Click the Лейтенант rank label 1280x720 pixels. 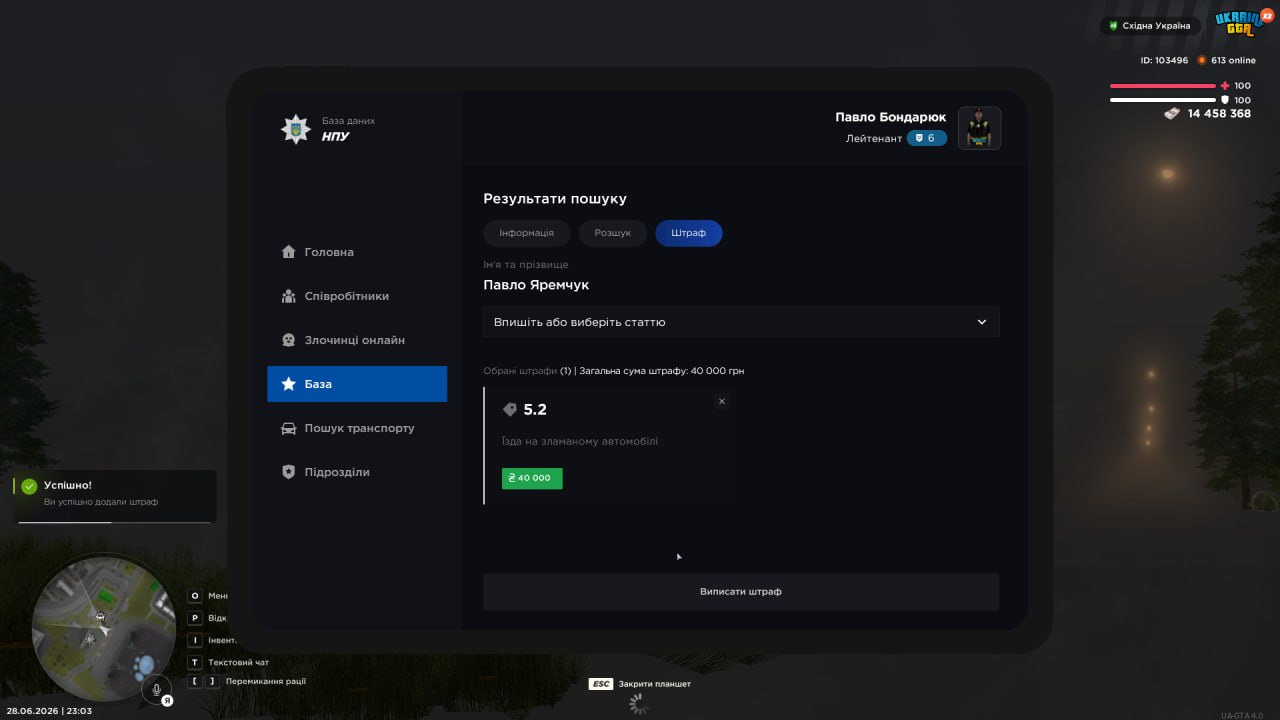[x=874, y=139]
